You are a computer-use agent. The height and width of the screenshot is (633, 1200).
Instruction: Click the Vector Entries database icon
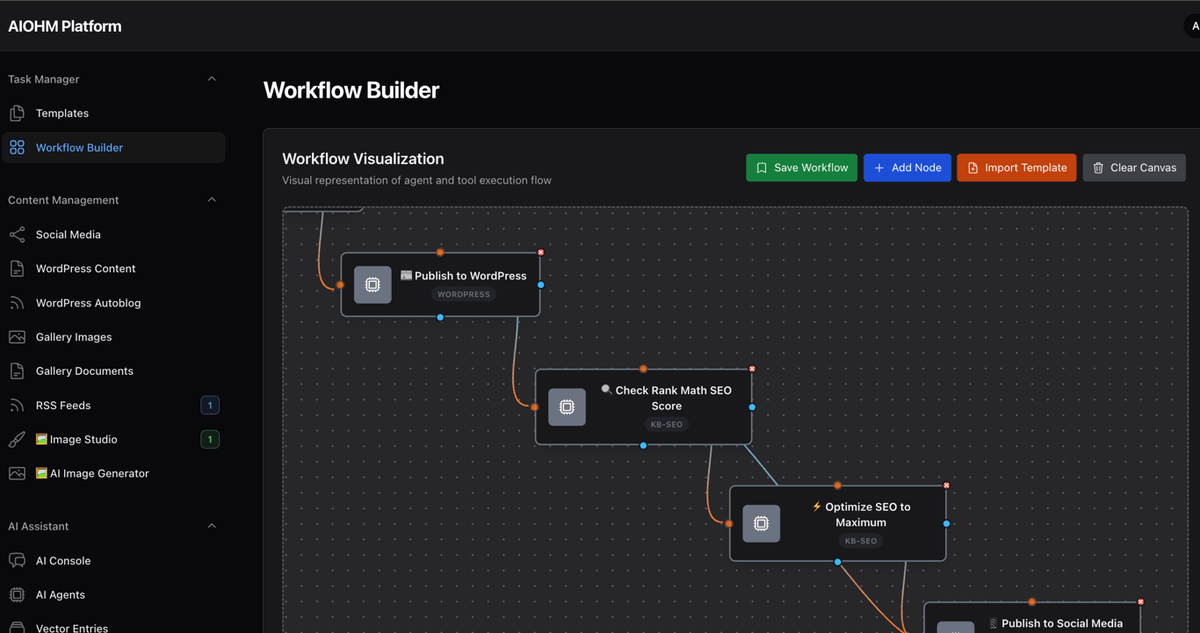point(17,627)
